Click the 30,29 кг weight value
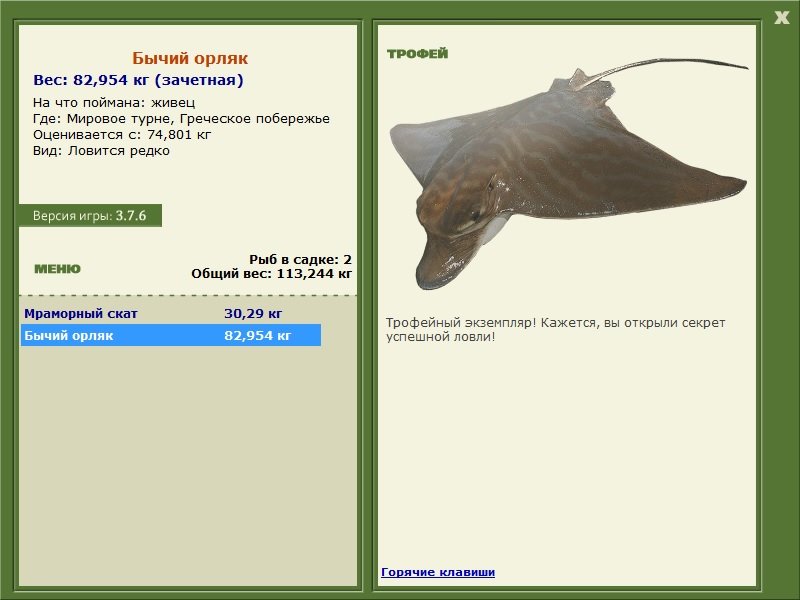800x600 pixels. [253, 313]
